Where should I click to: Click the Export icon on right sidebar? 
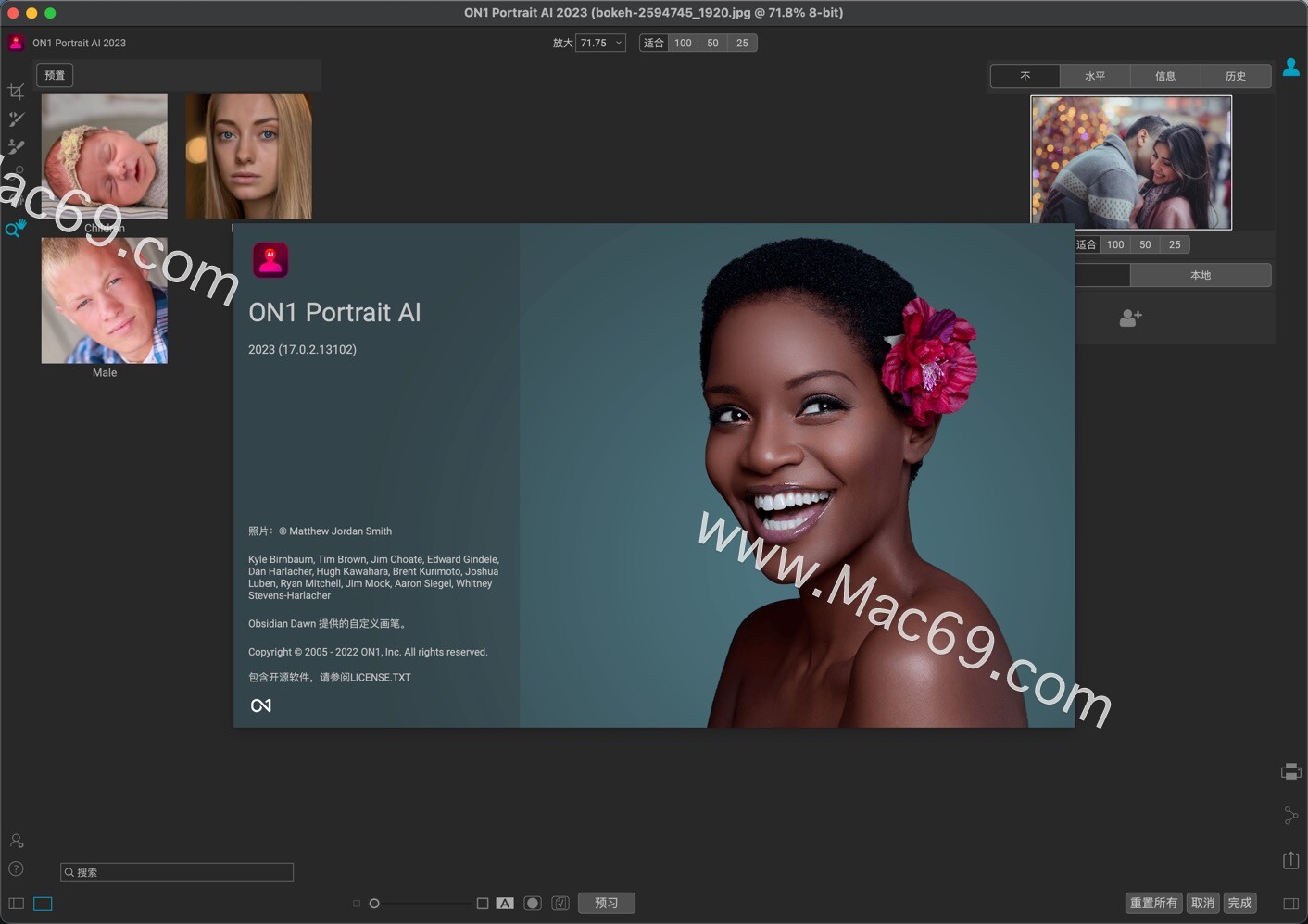click(1291, 859)
